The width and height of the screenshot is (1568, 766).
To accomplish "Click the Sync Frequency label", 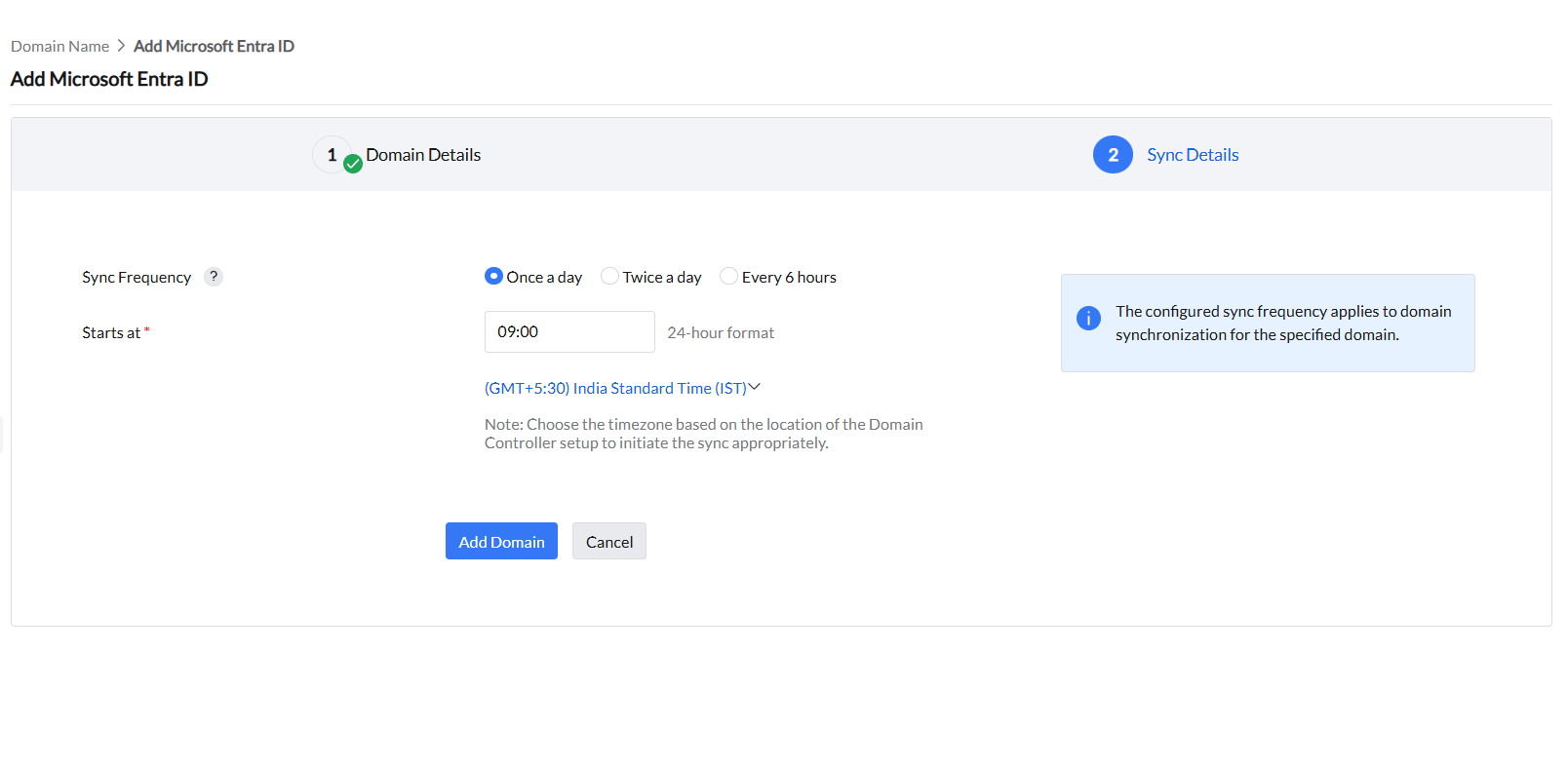I will pos(137,277).
